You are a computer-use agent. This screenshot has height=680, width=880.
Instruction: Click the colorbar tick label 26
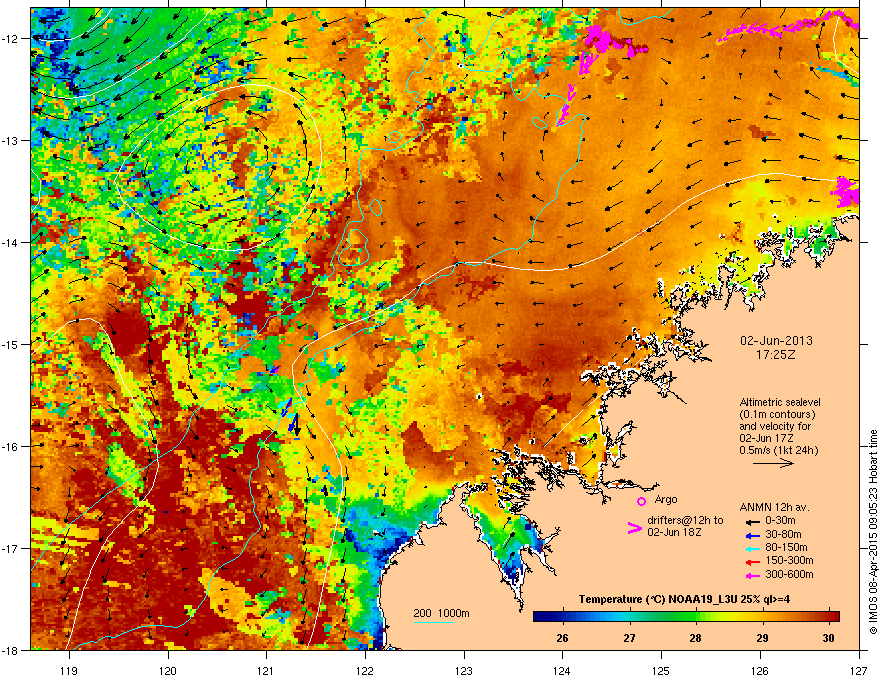pyautogui.click(x=562, y=638)
